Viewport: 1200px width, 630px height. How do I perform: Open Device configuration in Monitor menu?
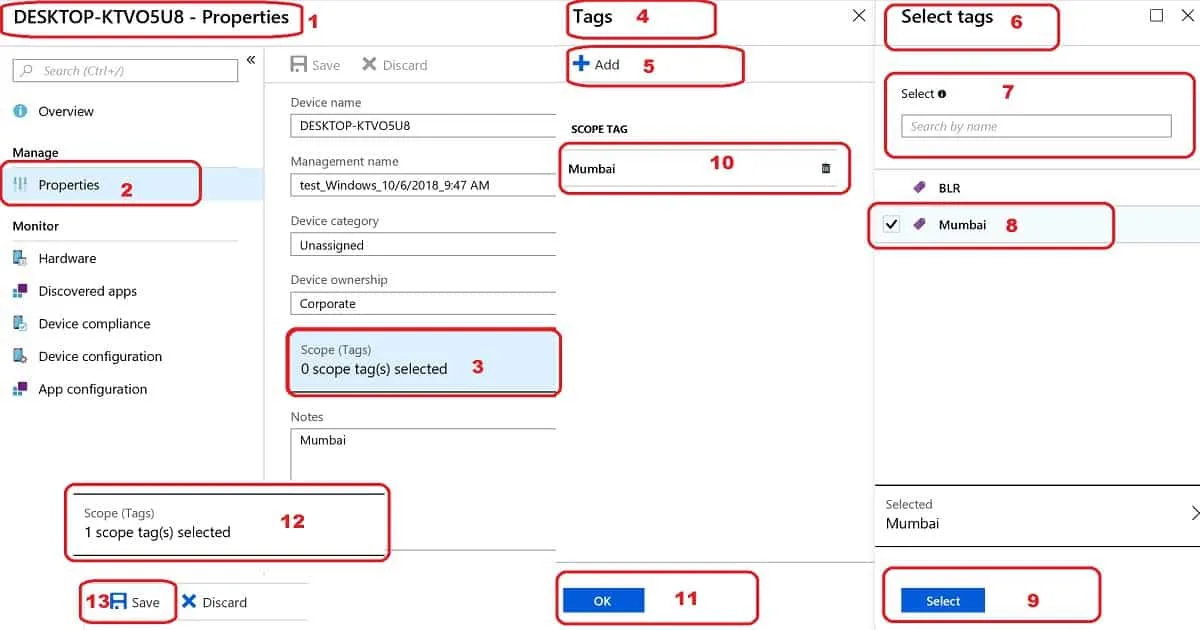tap(99, 356)
